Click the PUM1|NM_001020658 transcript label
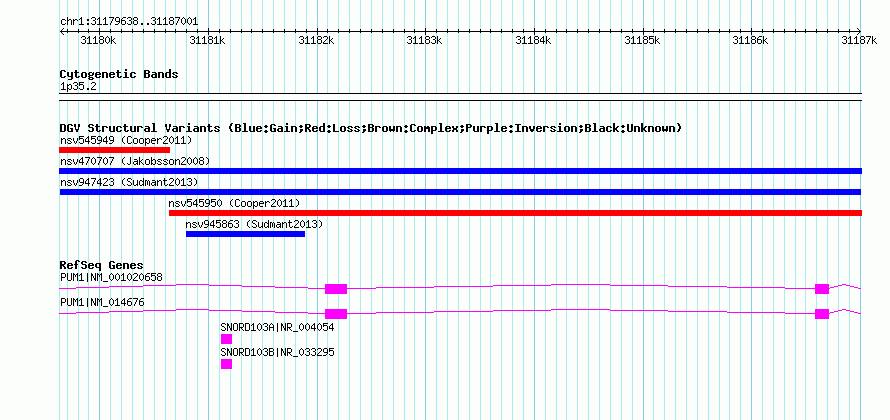The height and width of the screenshot is (420, 890). (111, 278)
